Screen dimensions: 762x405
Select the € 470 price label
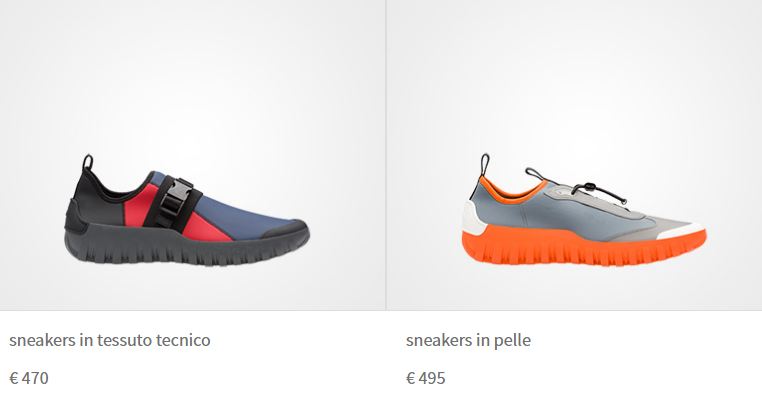(29, 378)
